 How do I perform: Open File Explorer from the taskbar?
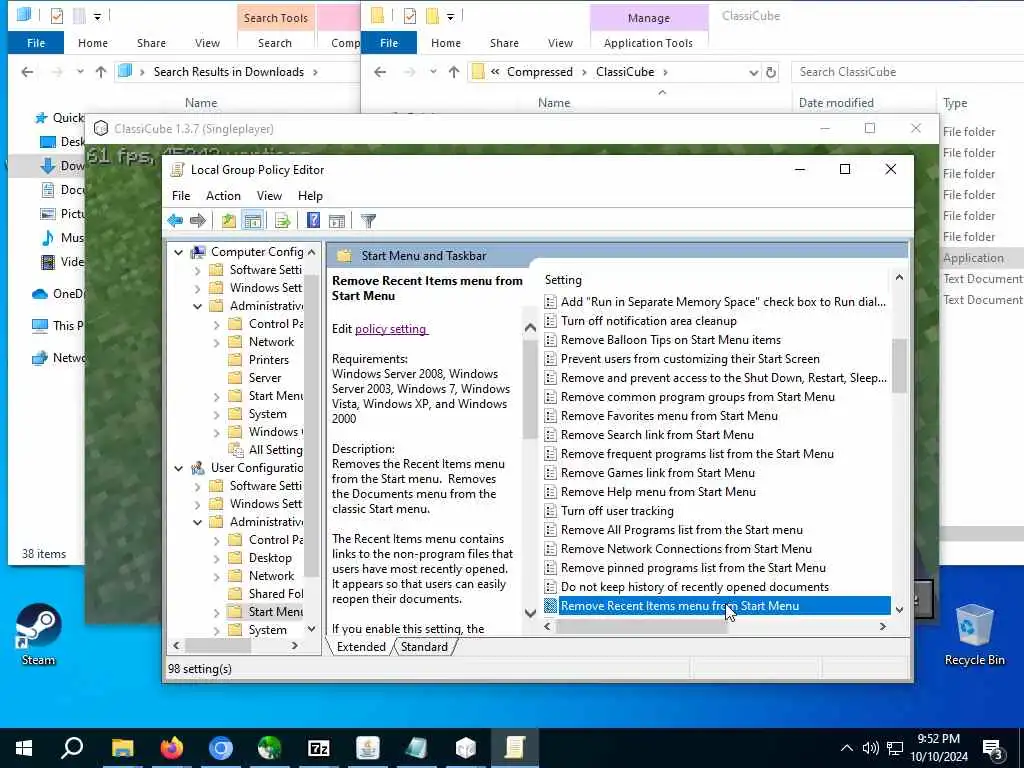122,748
